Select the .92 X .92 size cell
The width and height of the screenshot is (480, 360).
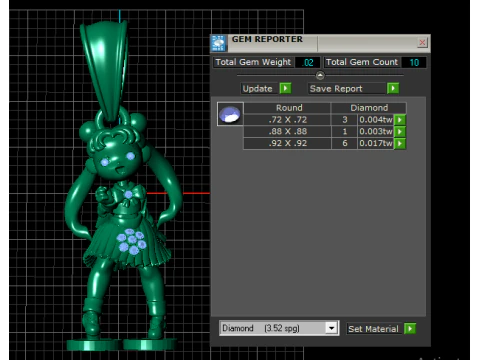(288, 143)
